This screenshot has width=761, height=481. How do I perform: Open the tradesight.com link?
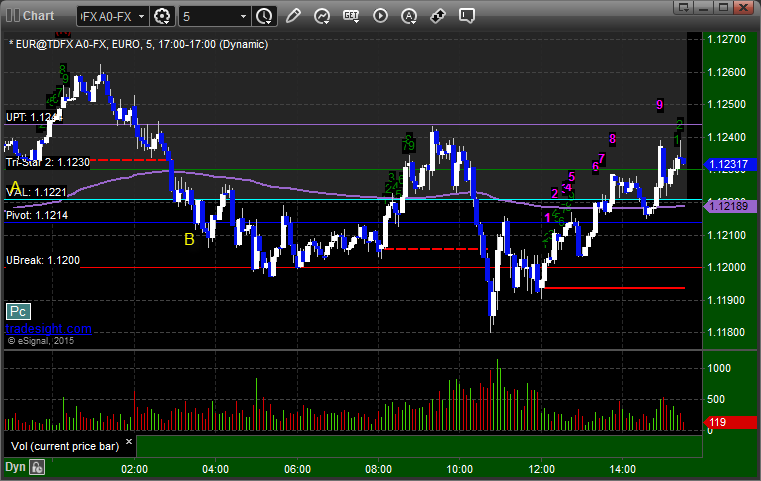tap(48, 329)
